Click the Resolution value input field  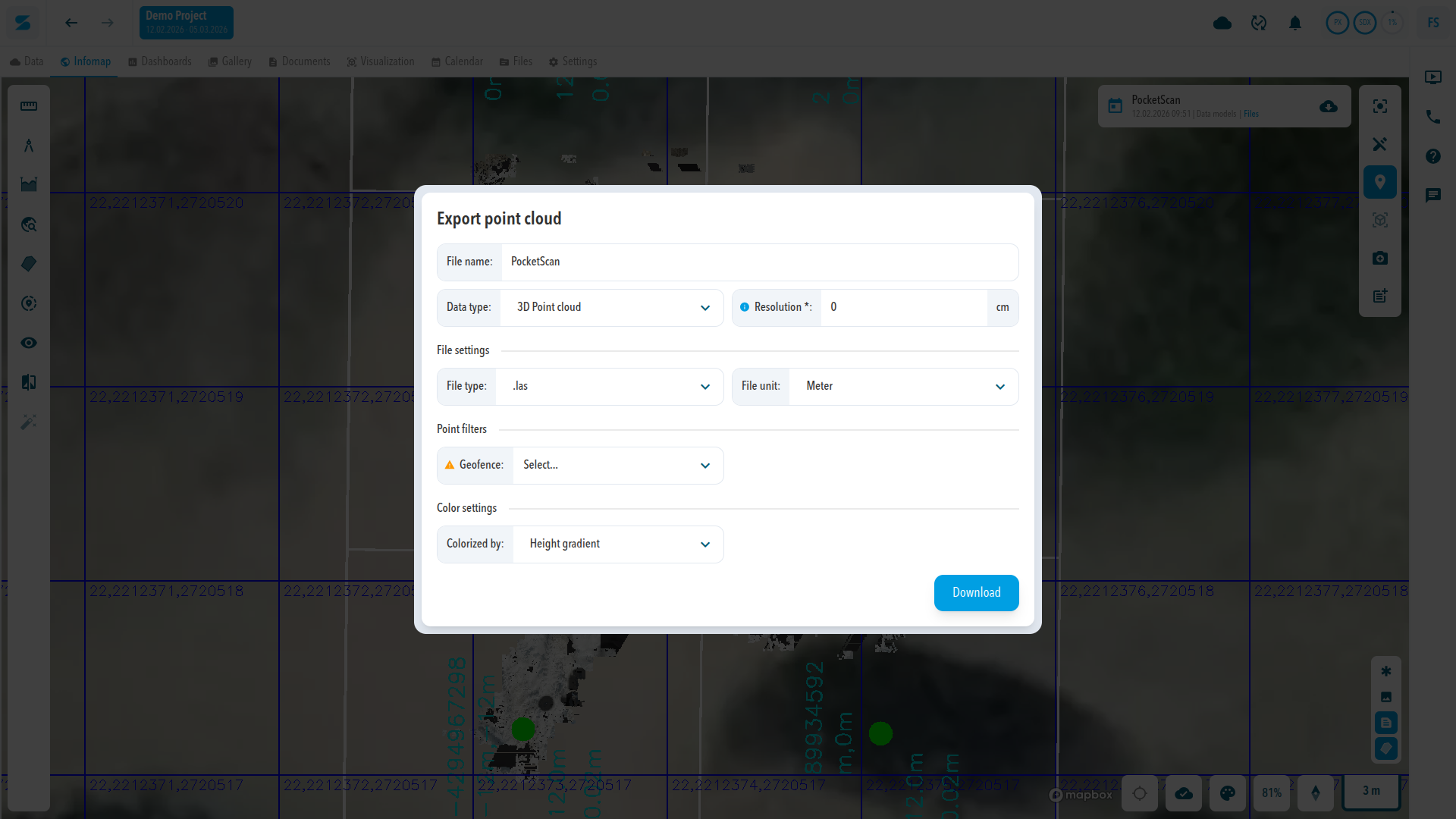(904, 307)
